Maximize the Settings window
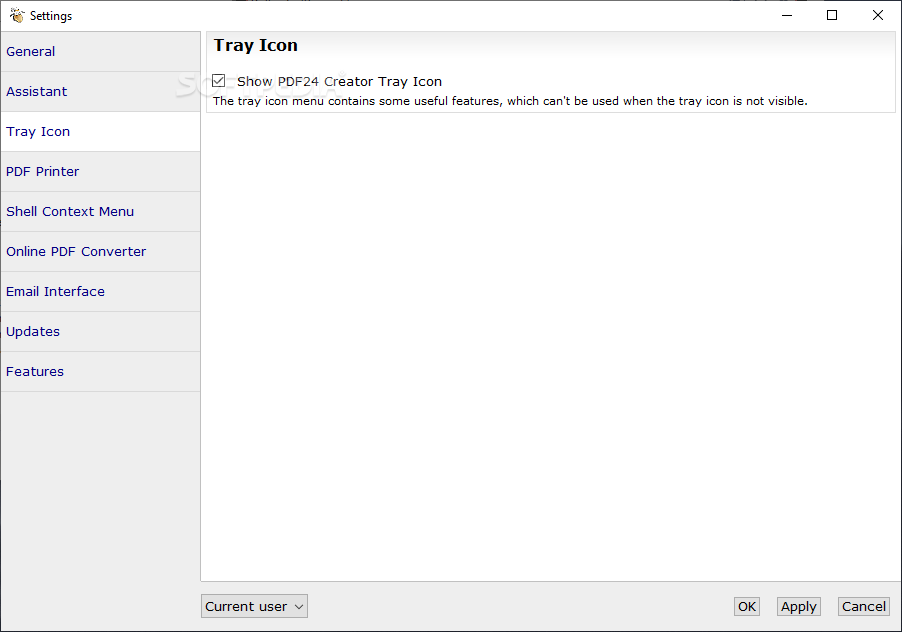902x632 pixels. coord(832,16)
